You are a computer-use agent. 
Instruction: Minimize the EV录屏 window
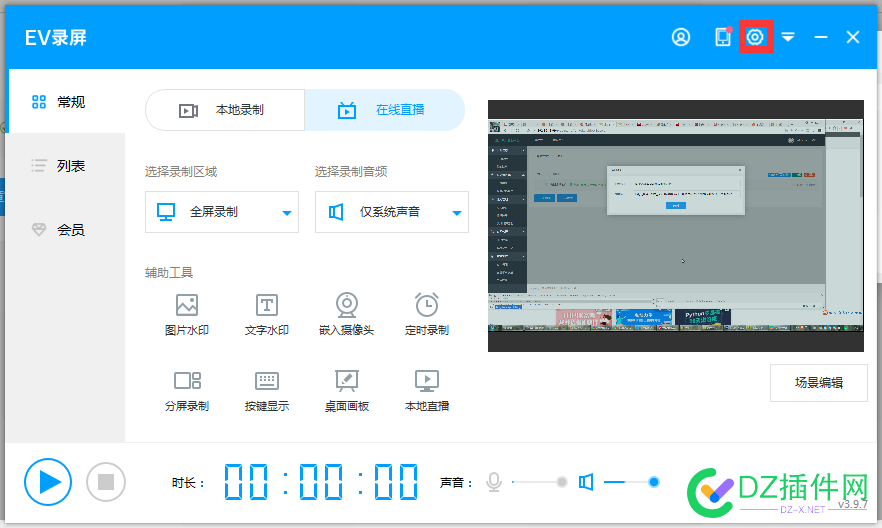(x=821, y=37)
